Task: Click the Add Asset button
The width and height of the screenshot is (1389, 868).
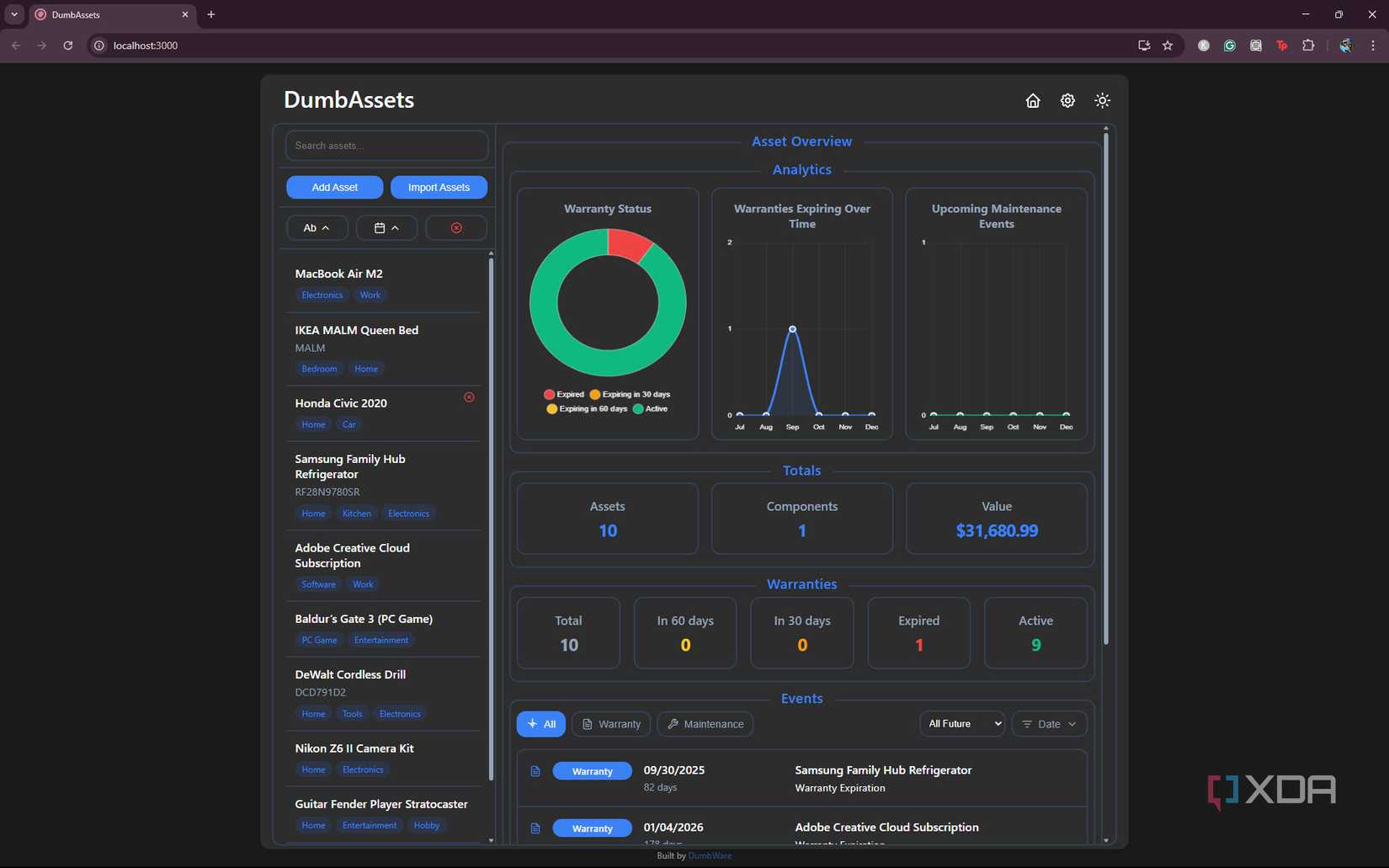Action: 334,187
